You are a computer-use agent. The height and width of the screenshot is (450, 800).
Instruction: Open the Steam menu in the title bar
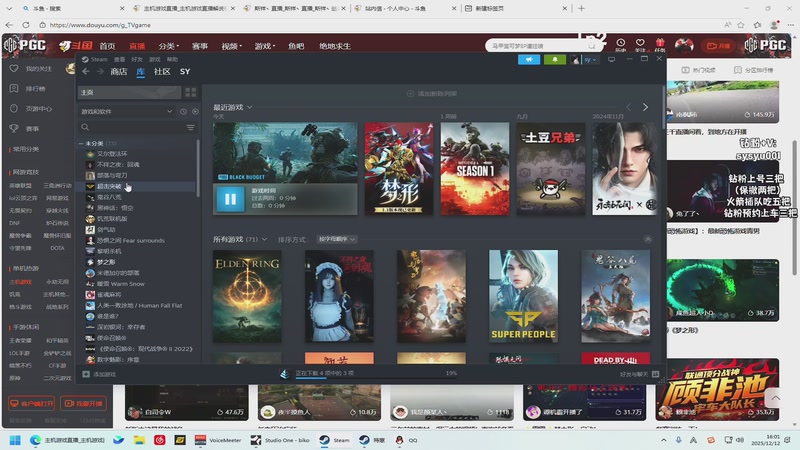pos(99,59)
